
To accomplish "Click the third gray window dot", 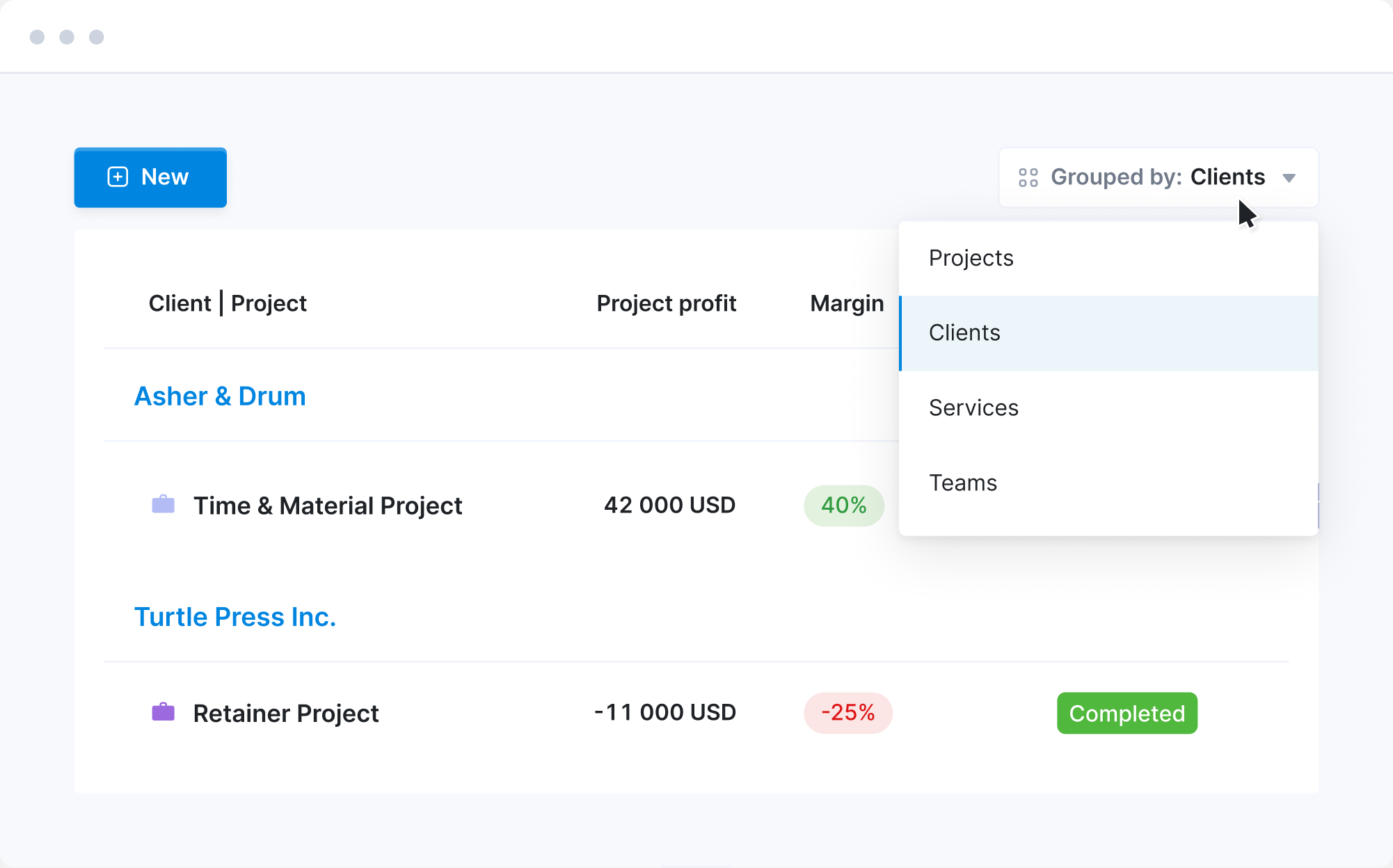I will tap(97, 37).
